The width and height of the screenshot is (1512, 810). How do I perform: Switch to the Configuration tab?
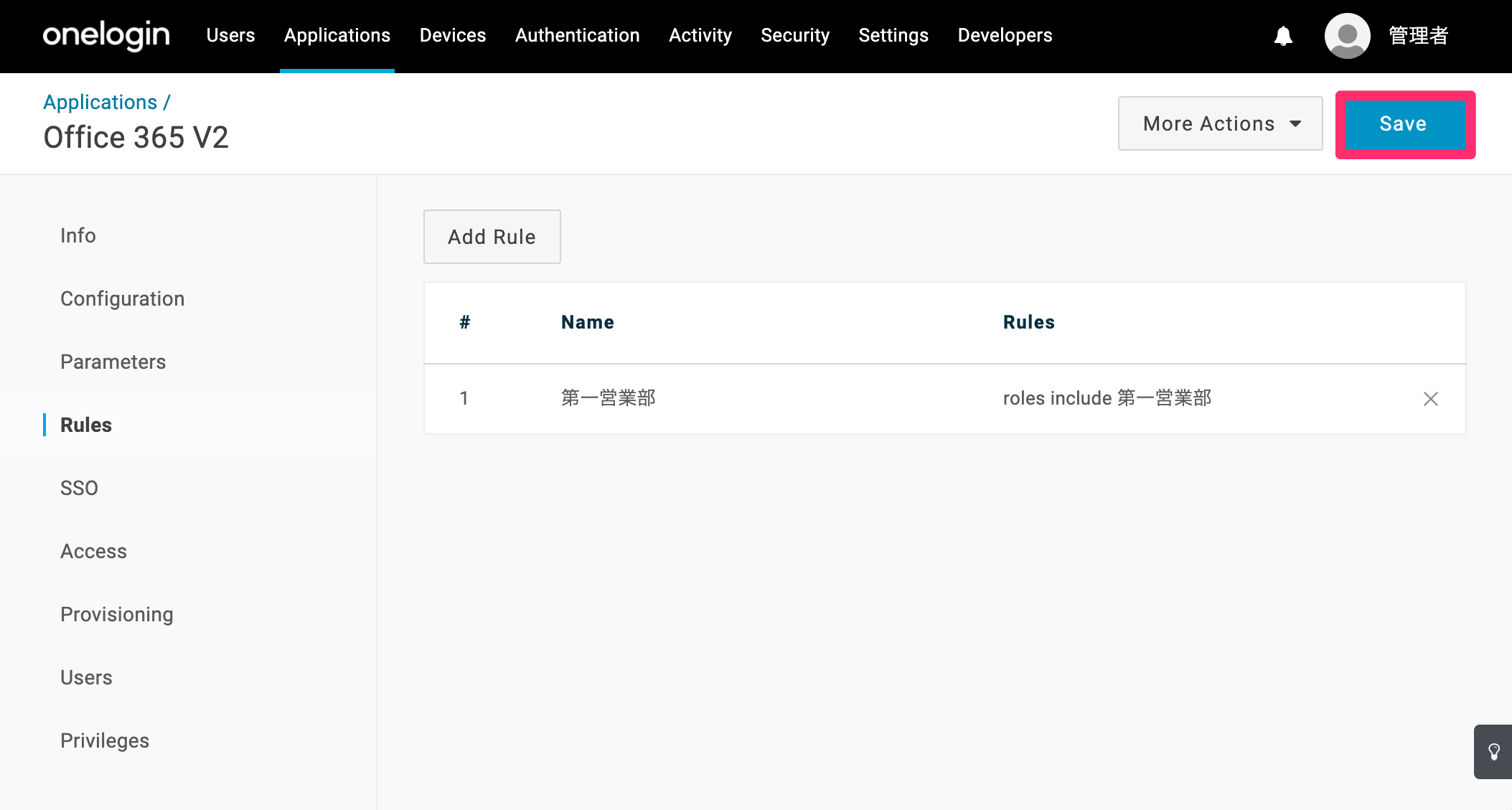pos(123,298)
